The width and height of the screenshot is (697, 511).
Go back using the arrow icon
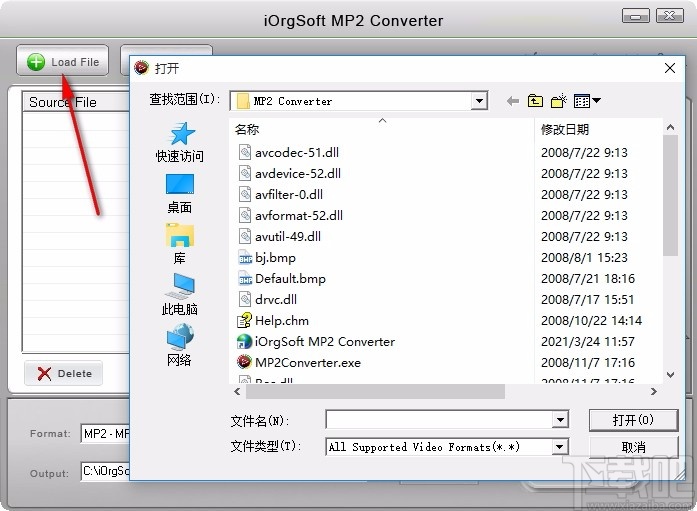coord(513,101)
